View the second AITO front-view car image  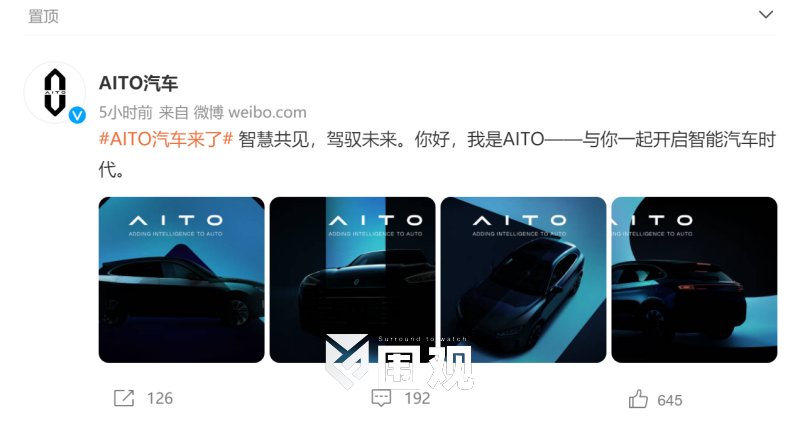point(353,280)
